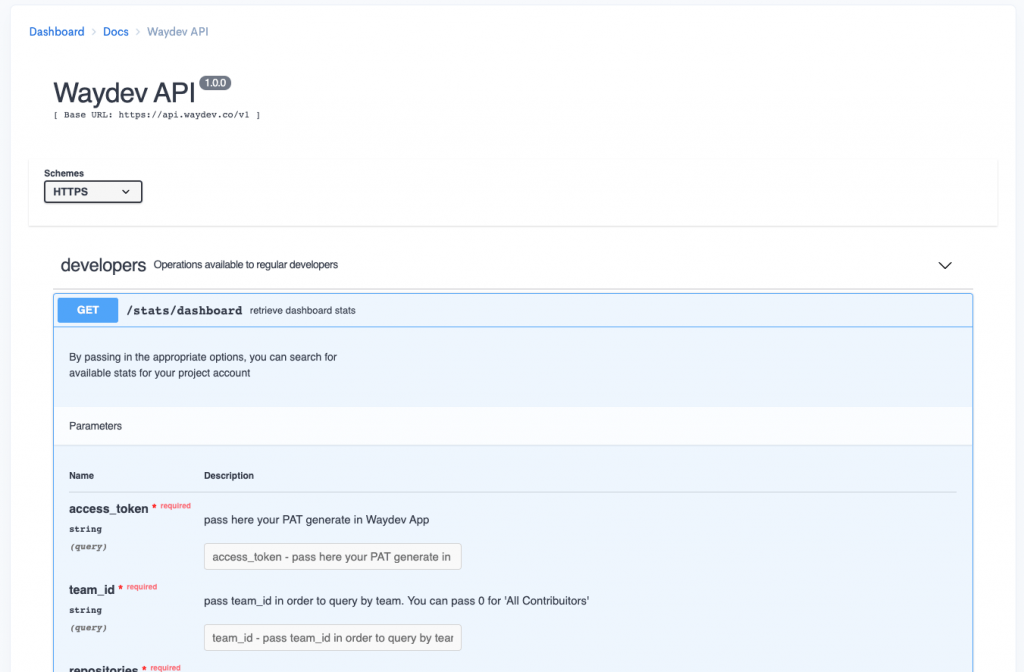Click the Description column header

pyautogui.click(x=229, y=475)
